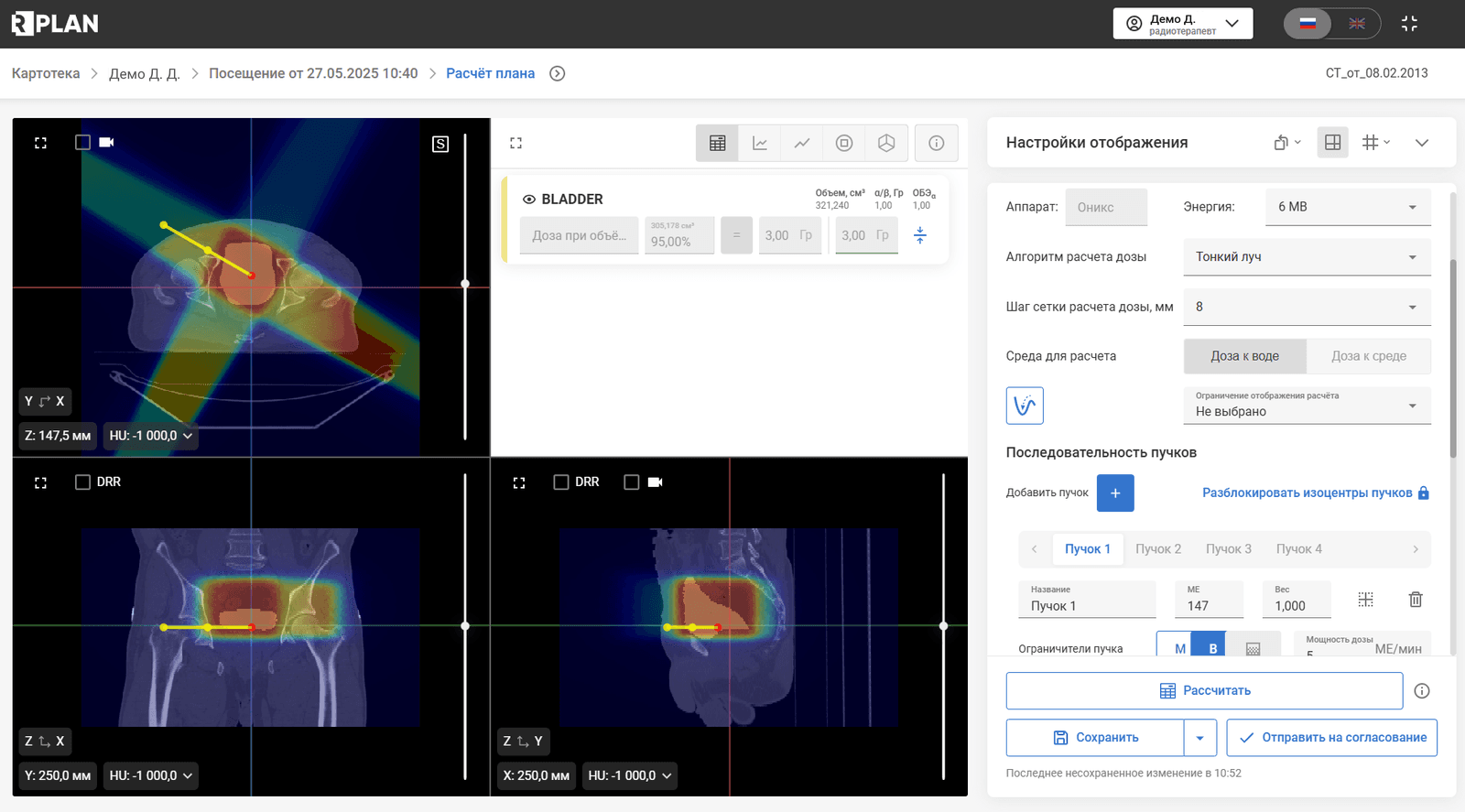
Task: Open the Энергия 6 MB dropdown
Action: click(1348, 207)
